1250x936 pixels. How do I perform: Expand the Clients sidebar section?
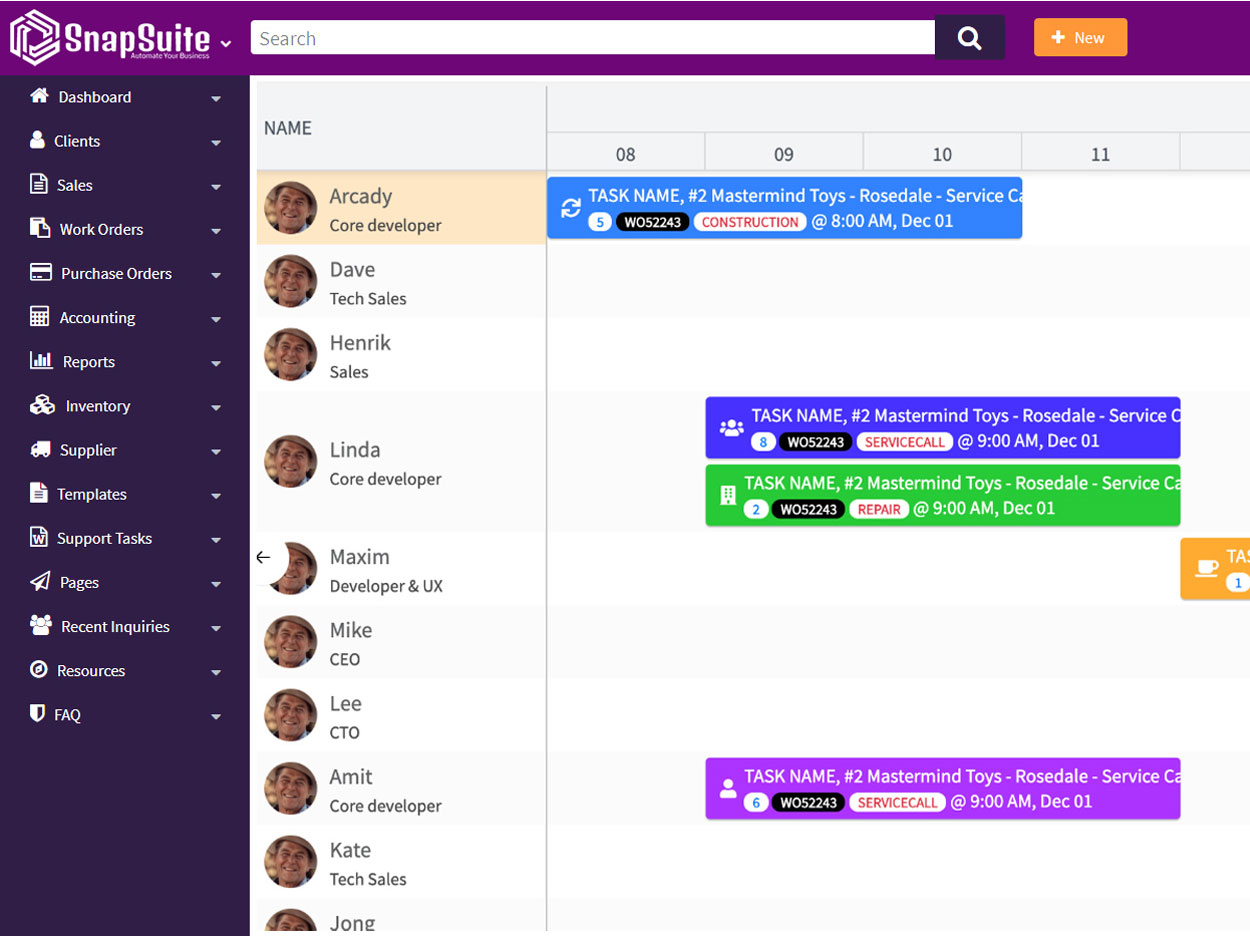point(216,143)
